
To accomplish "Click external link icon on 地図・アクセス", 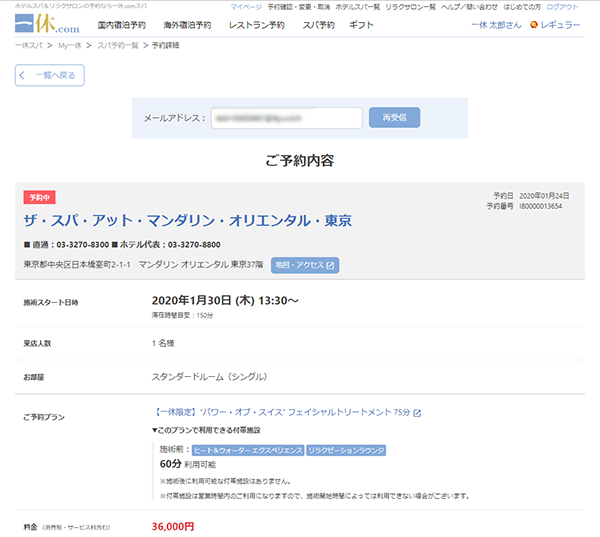I will click(x=330, y=265).
